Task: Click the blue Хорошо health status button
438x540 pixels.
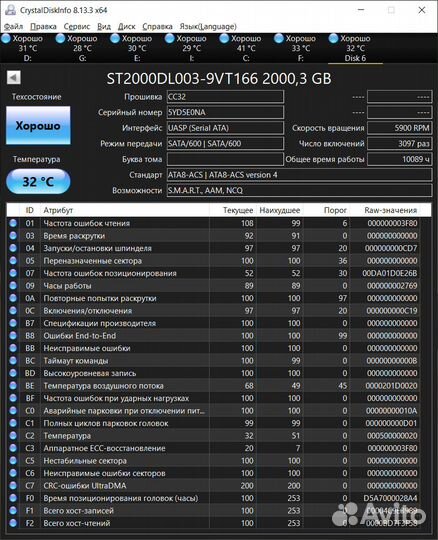Action: click(x=38, y=125)
